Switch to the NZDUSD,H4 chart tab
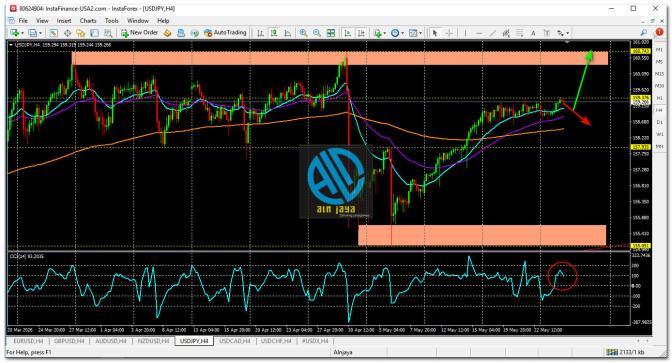Screen dimensions: 672x363 coord(153,341)
